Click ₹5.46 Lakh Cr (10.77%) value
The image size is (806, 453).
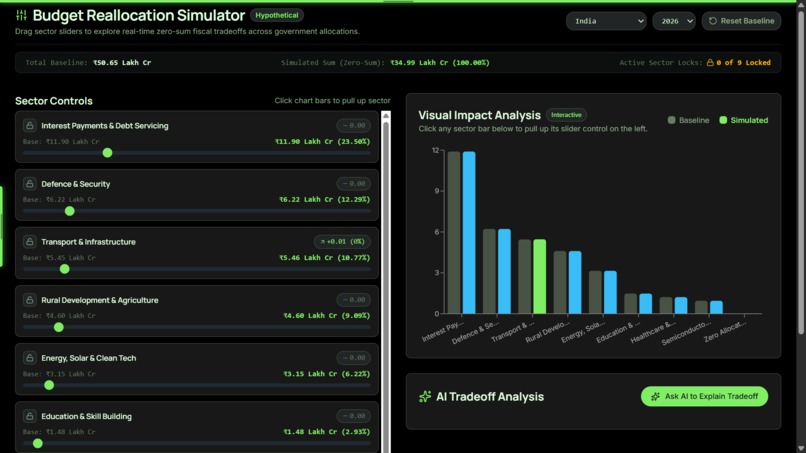[x=324, y=258]
